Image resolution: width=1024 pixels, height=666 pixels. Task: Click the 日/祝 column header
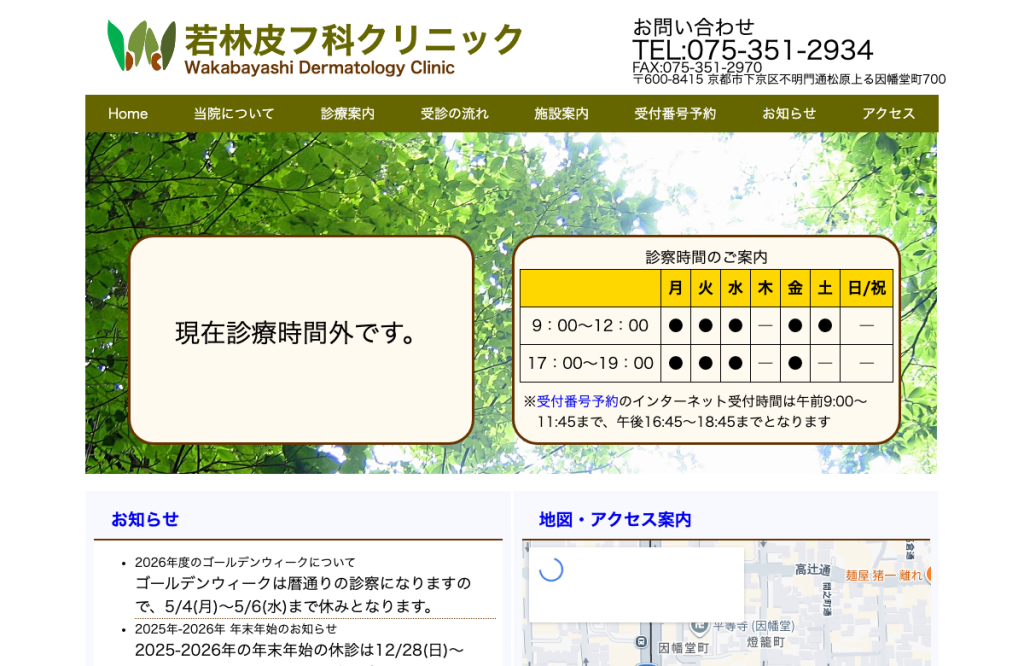pos(867,288)
